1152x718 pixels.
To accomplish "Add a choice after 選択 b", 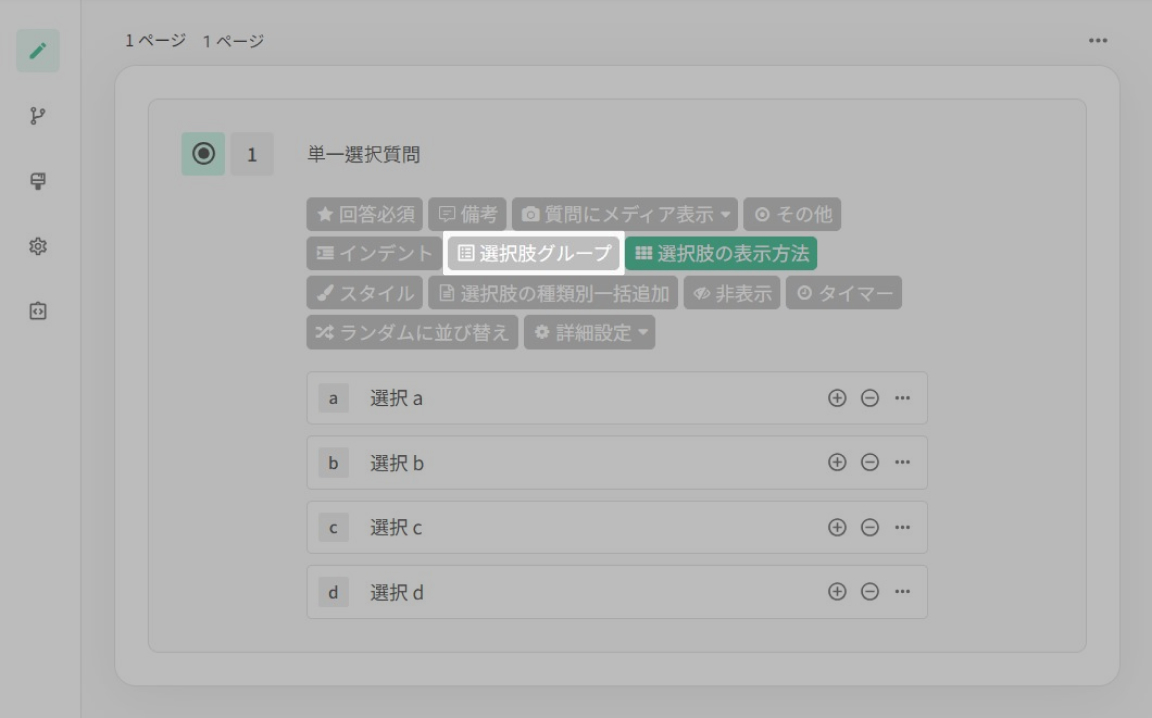I will [837, 462].
